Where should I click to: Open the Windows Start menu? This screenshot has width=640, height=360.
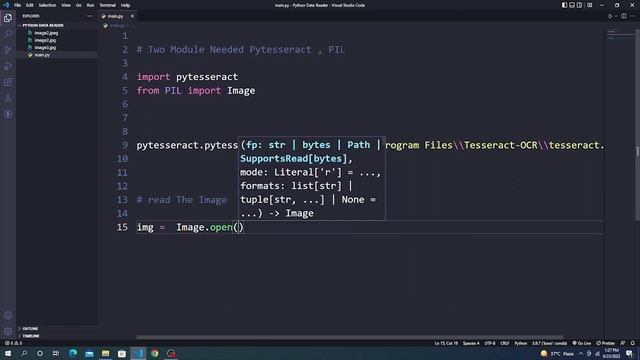7,353
